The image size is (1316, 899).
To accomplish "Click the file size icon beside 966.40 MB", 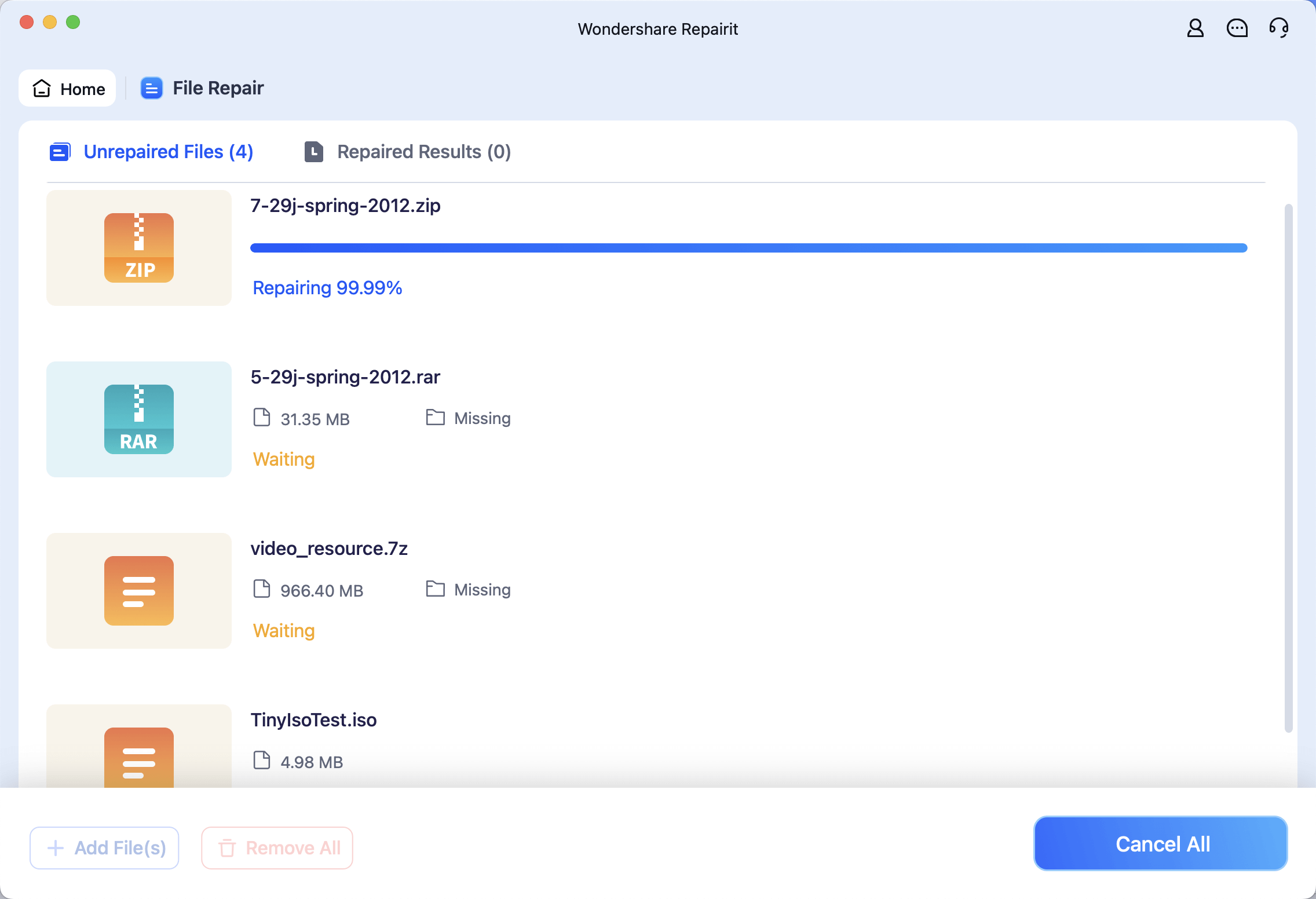I will pyautogui.click(x=262, y=589).
